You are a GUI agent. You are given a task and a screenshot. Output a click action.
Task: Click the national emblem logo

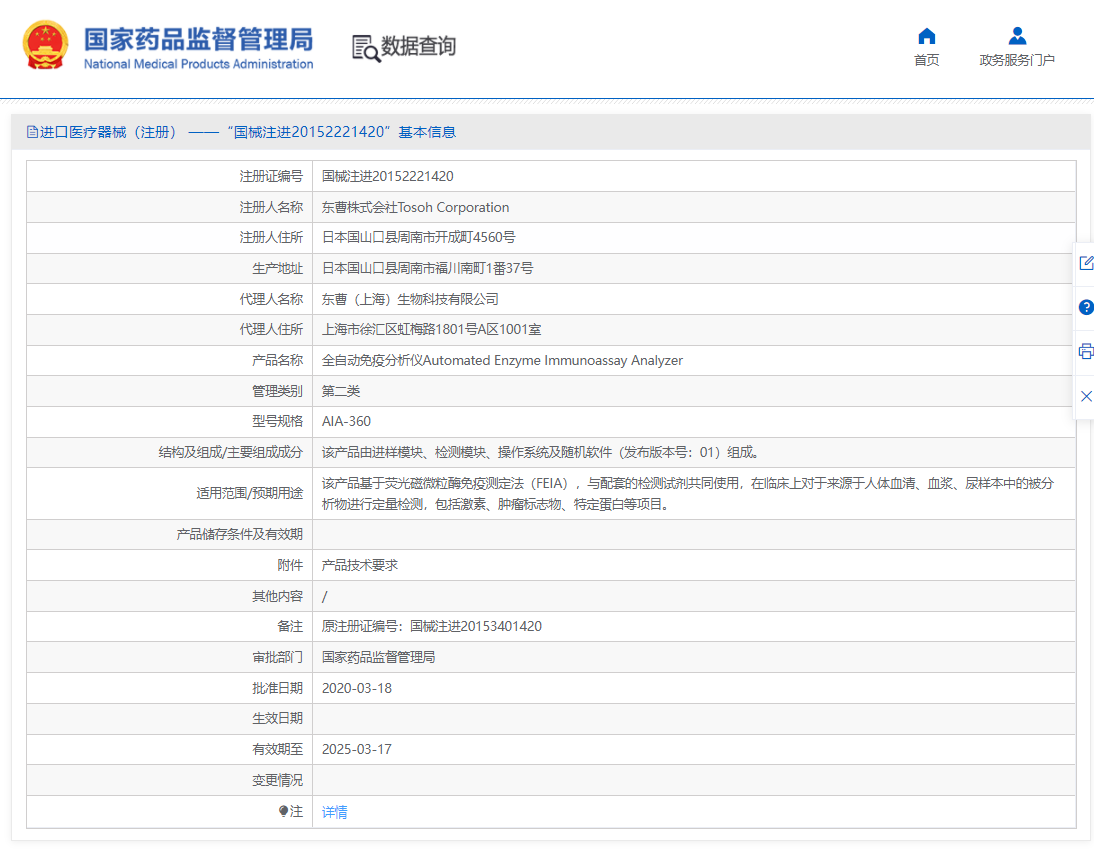point(45,45)
